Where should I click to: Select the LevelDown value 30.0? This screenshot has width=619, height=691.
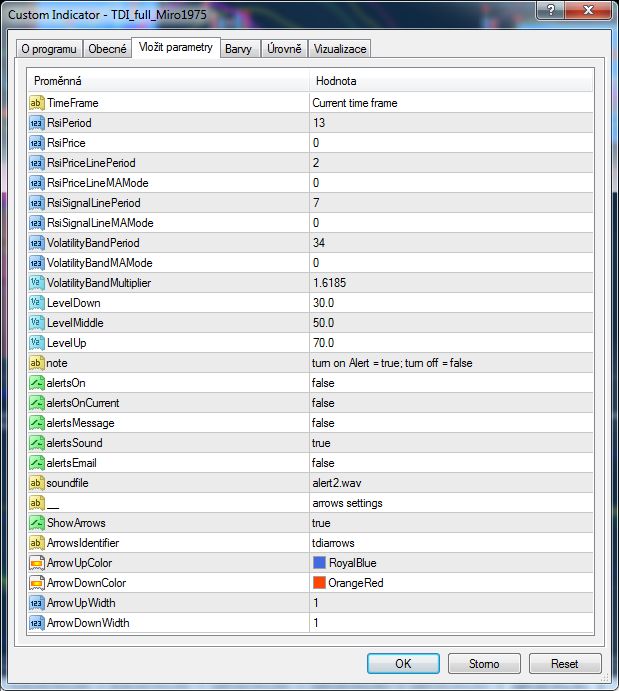tap(323, 303)
